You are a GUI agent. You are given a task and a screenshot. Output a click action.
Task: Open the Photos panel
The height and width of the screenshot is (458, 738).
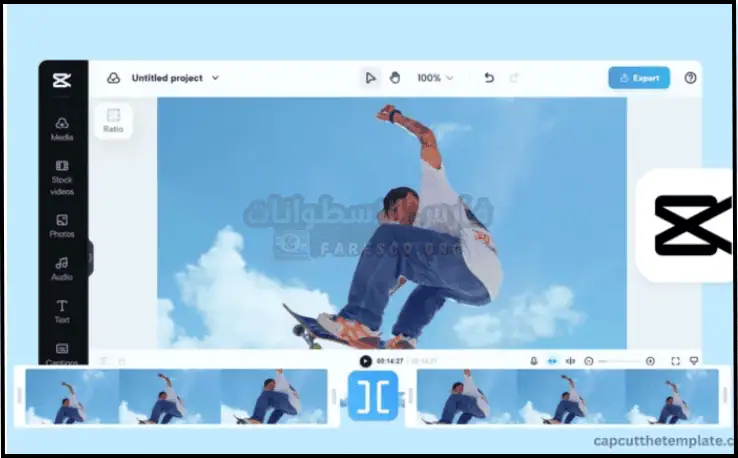click(x=62, y=225)
